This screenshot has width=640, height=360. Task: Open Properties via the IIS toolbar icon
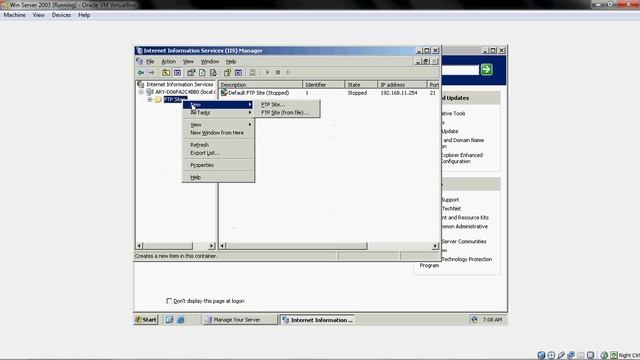pyautogui.click(x=191, y=73)
